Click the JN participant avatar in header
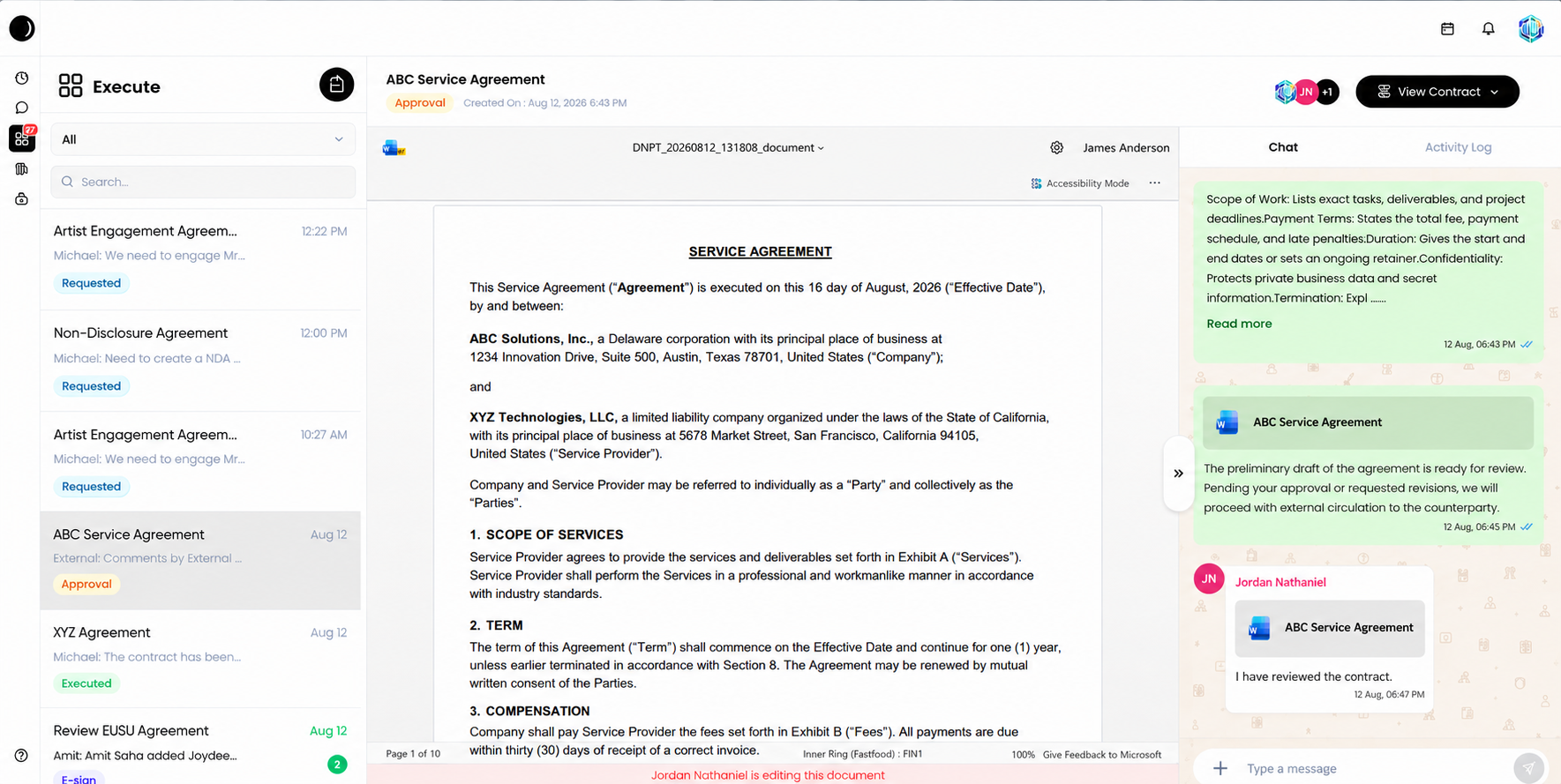The height and width of the screenshot is (784, 1561). click(1306, 92)
